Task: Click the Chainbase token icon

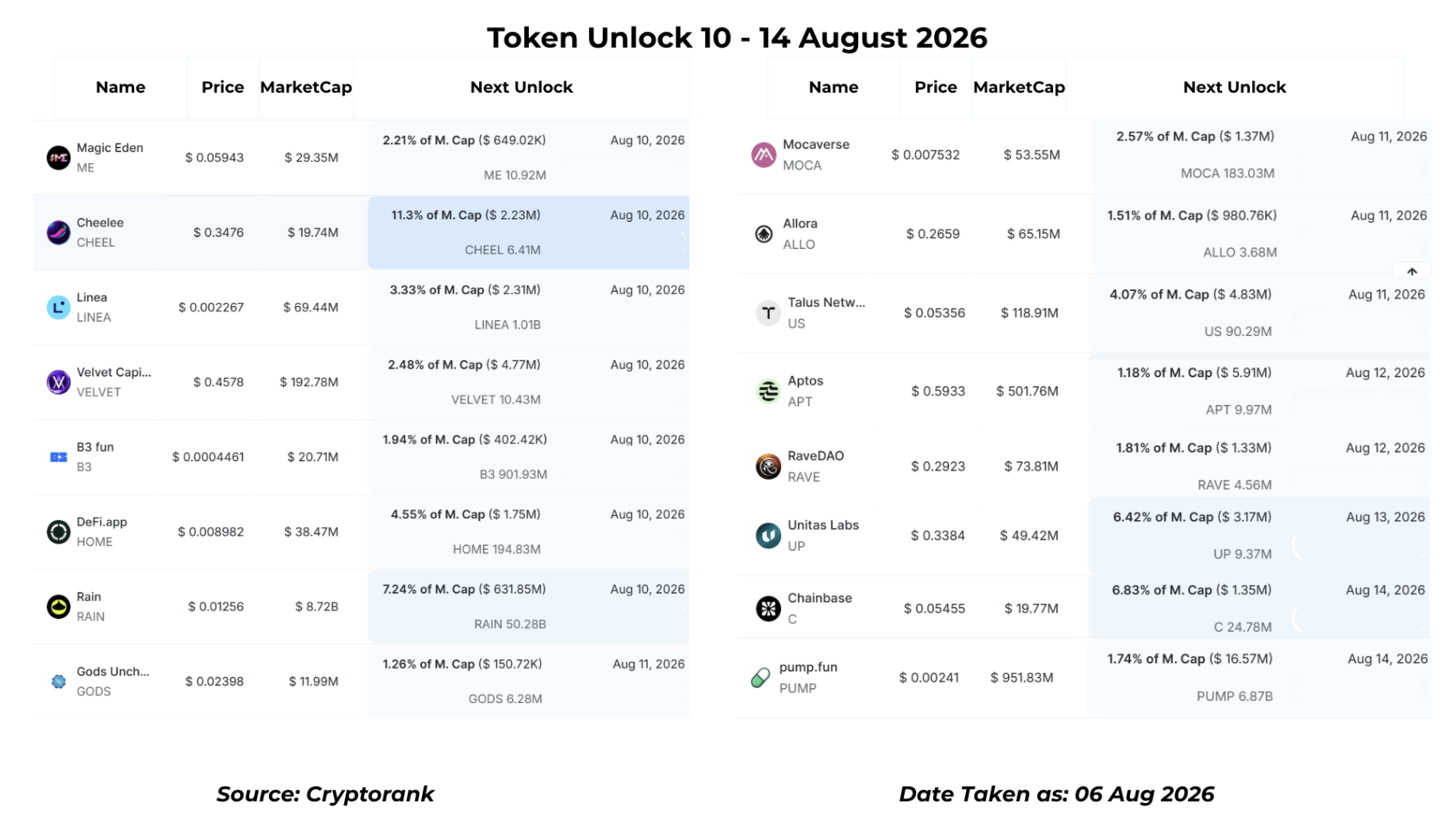Action: 768,609
